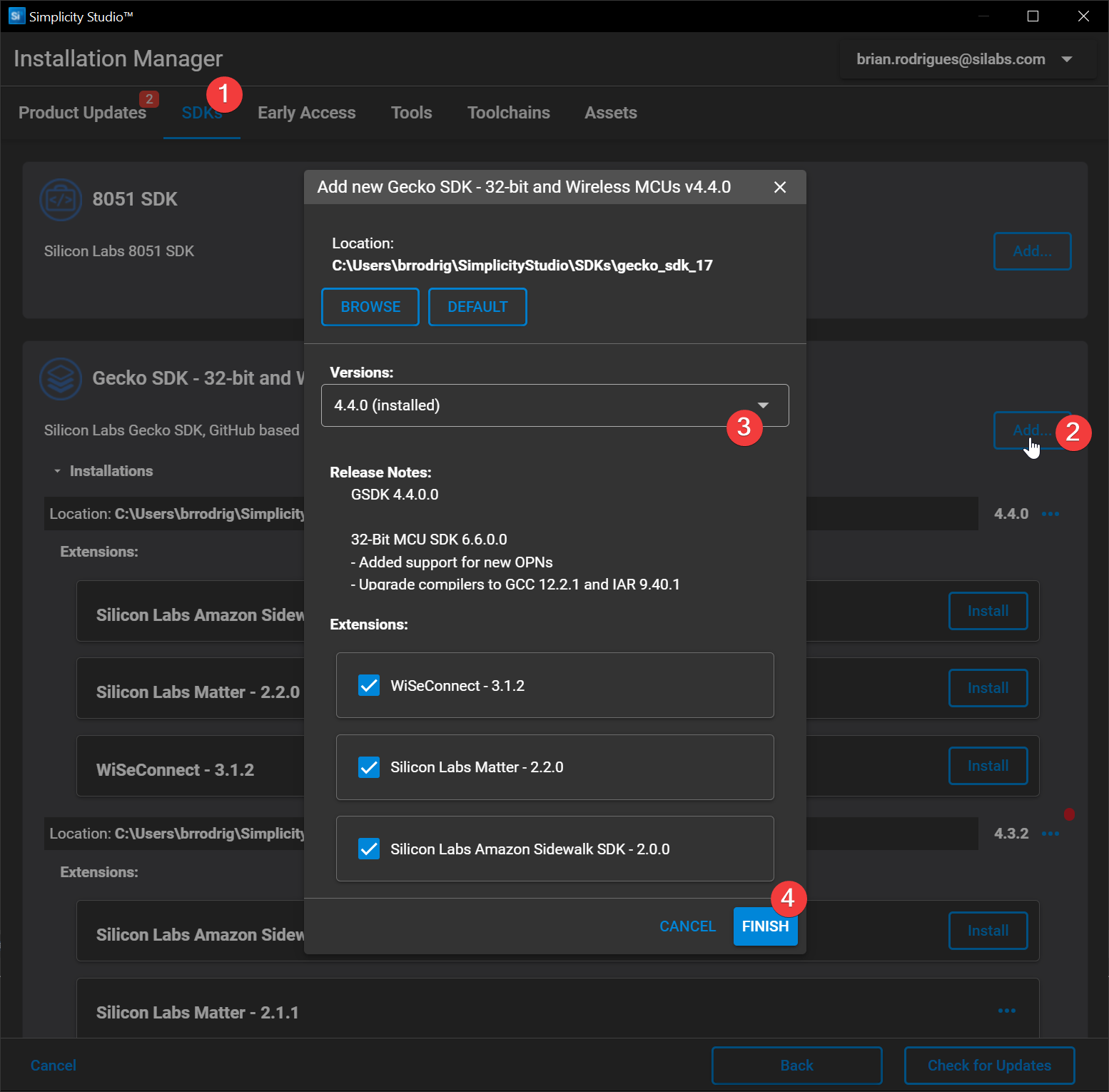Uncheck Silicon Labs Amazon Sidewalk SDK - 2.0.0
Screen dimensions: 1109x1092
pyautogui.click(x=369, y=849)
